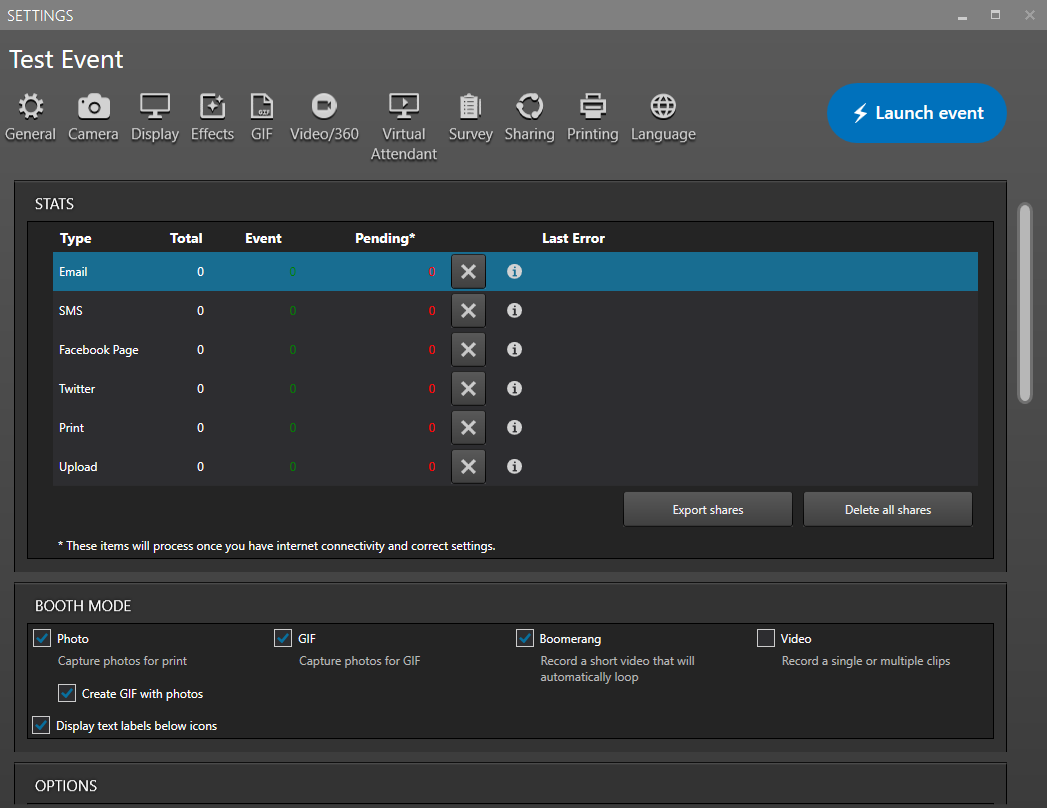Show info for Twitter row
This screenshot has width=1047, height=808.
click(514, 389)
